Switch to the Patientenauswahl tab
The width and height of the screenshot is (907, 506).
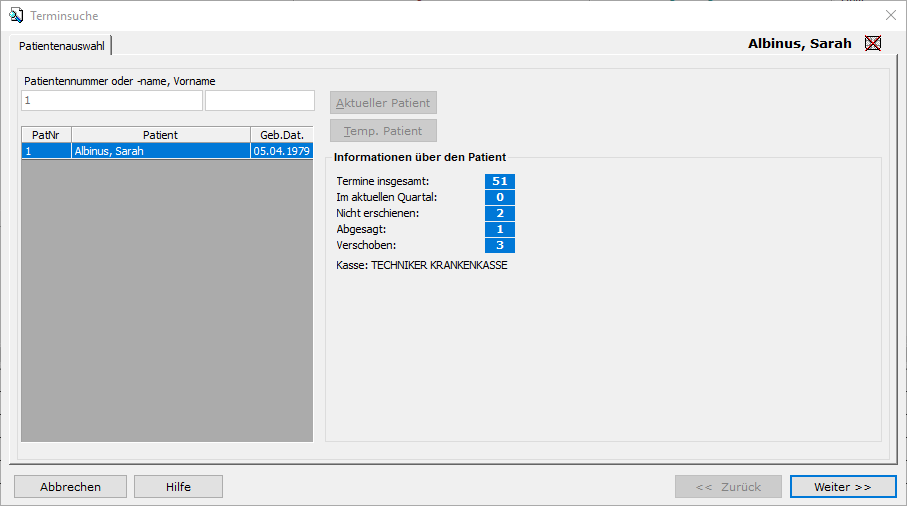(x=61, y=46)
